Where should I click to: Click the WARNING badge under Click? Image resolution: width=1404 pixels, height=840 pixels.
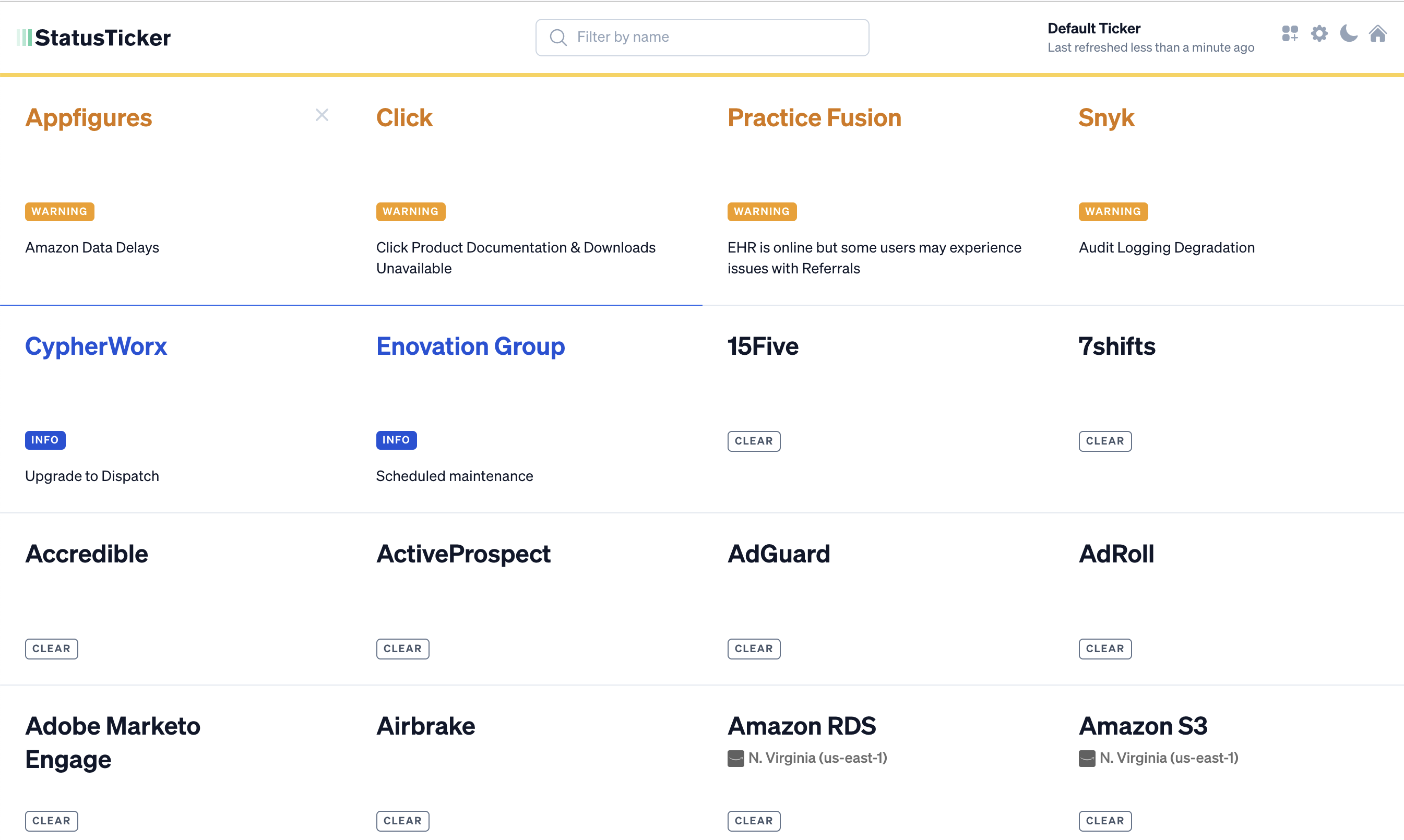pyautogui.click(x=410, y=212)
